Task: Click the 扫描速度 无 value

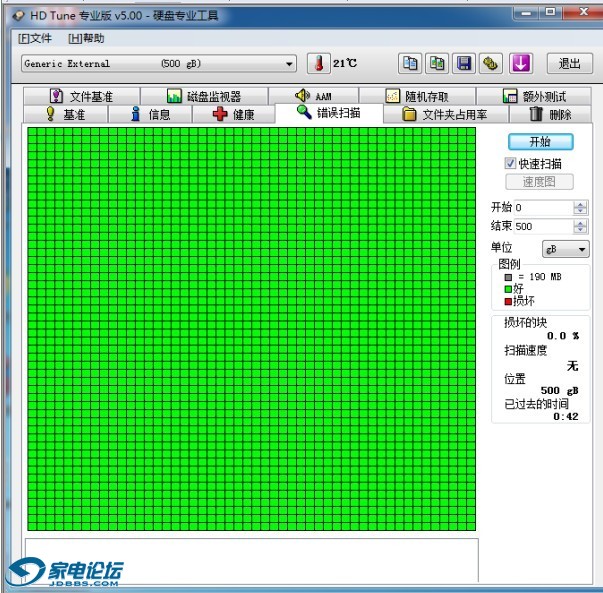Action: tap(572, 365)
